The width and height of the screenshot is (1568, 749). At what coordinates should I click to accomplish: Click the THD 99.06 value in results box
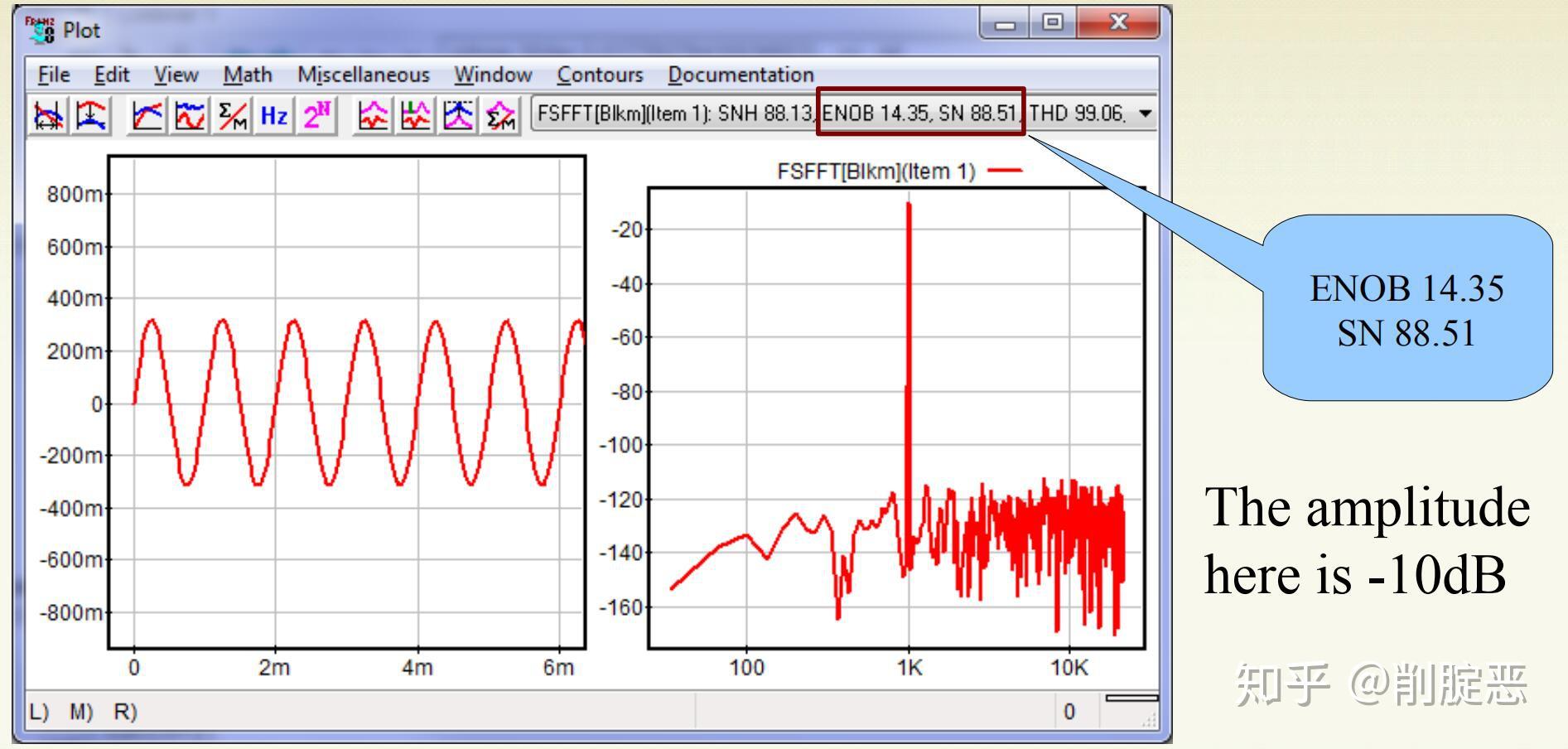(1076, 114)
